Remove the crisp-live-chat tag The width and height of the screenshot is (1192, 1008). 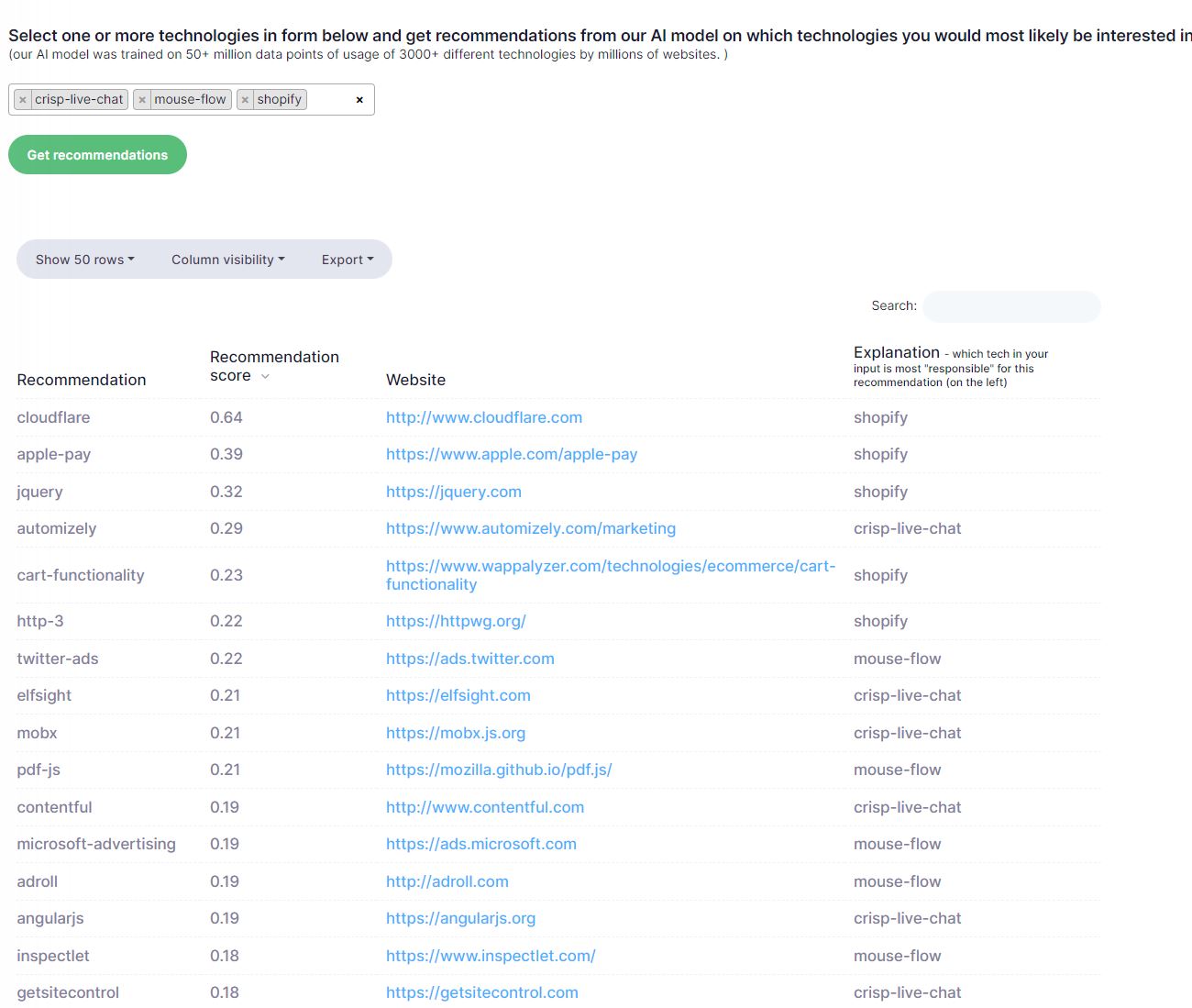click(23, 100)
